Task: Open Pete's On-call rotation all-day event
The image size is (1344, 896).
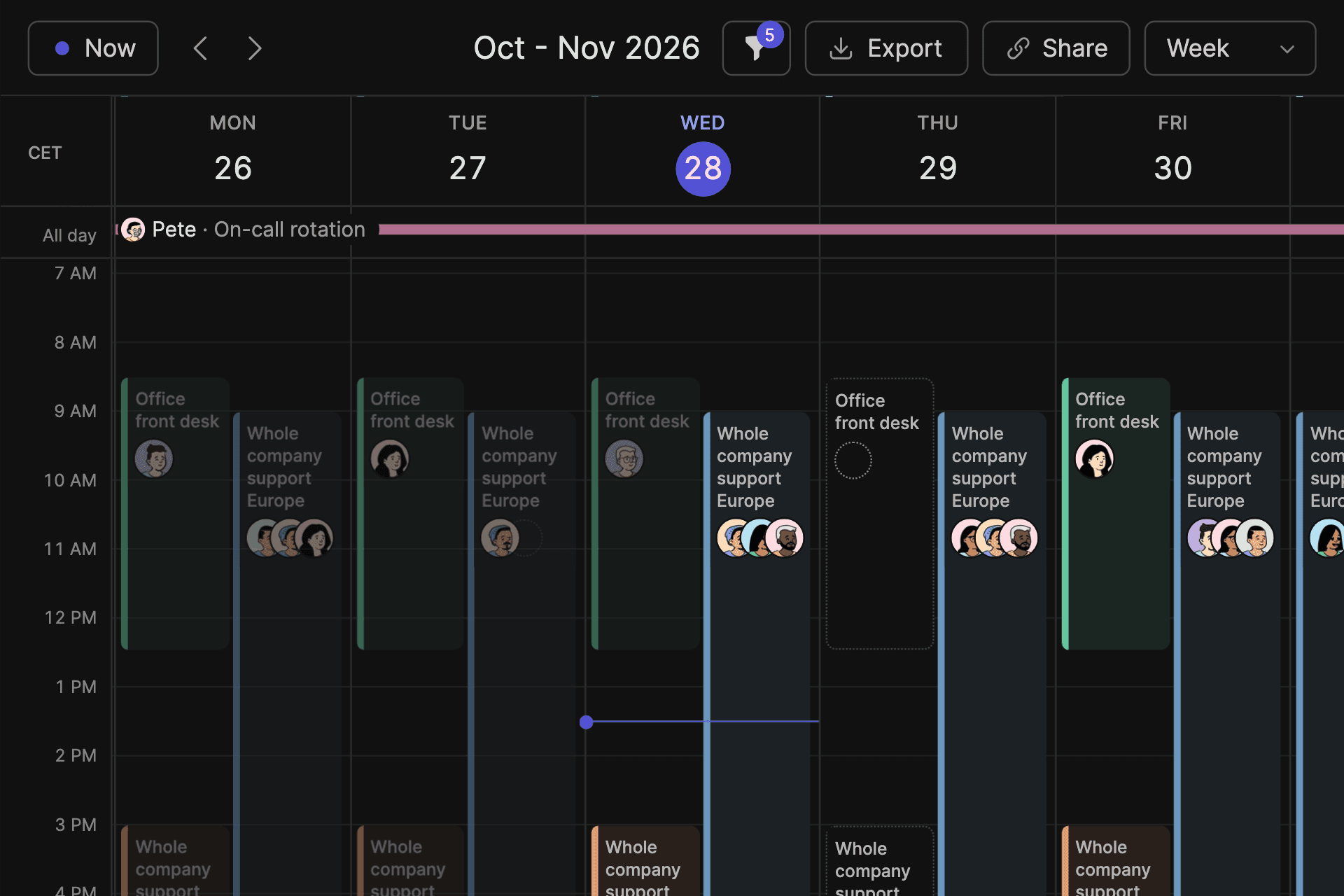Action: point(729,230)
